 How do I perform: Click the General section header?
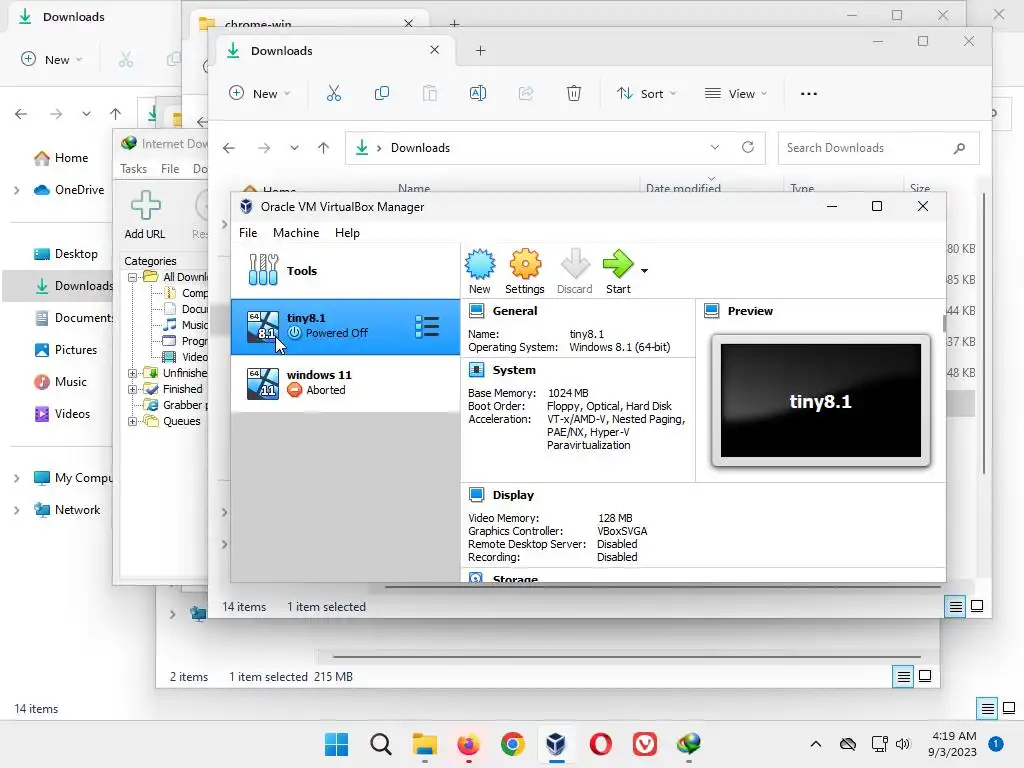pos(515,311)
